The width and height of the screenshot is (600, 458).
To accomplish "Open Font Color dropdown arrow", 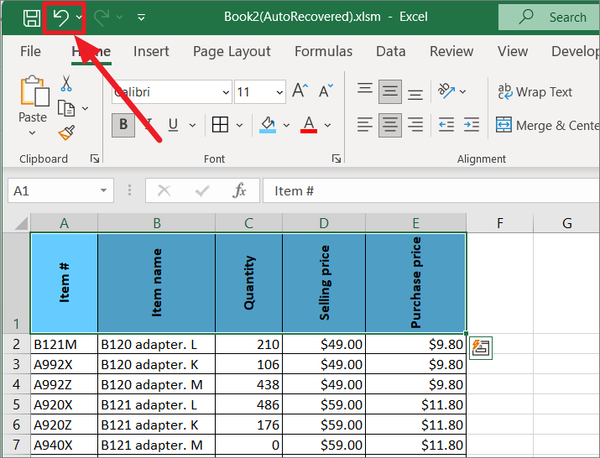I will [328, 125].
